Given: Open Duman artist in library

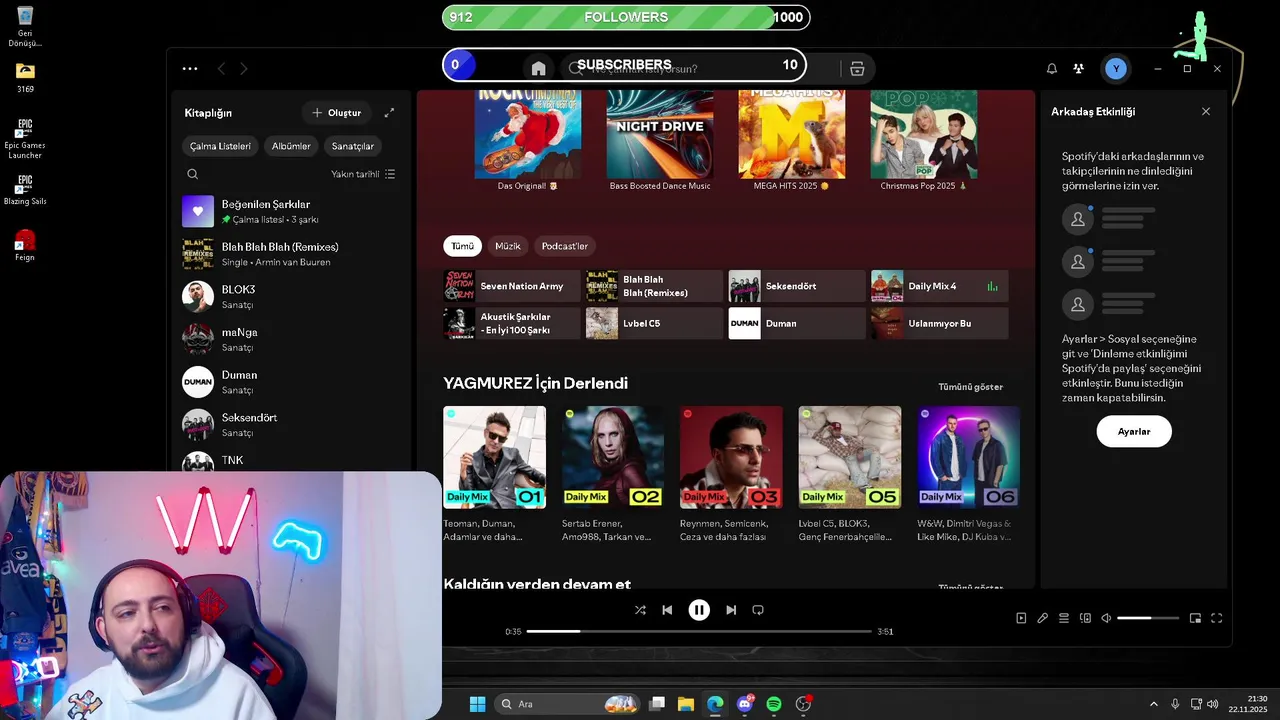Looking at the screenshot, I should pos(291,382).
